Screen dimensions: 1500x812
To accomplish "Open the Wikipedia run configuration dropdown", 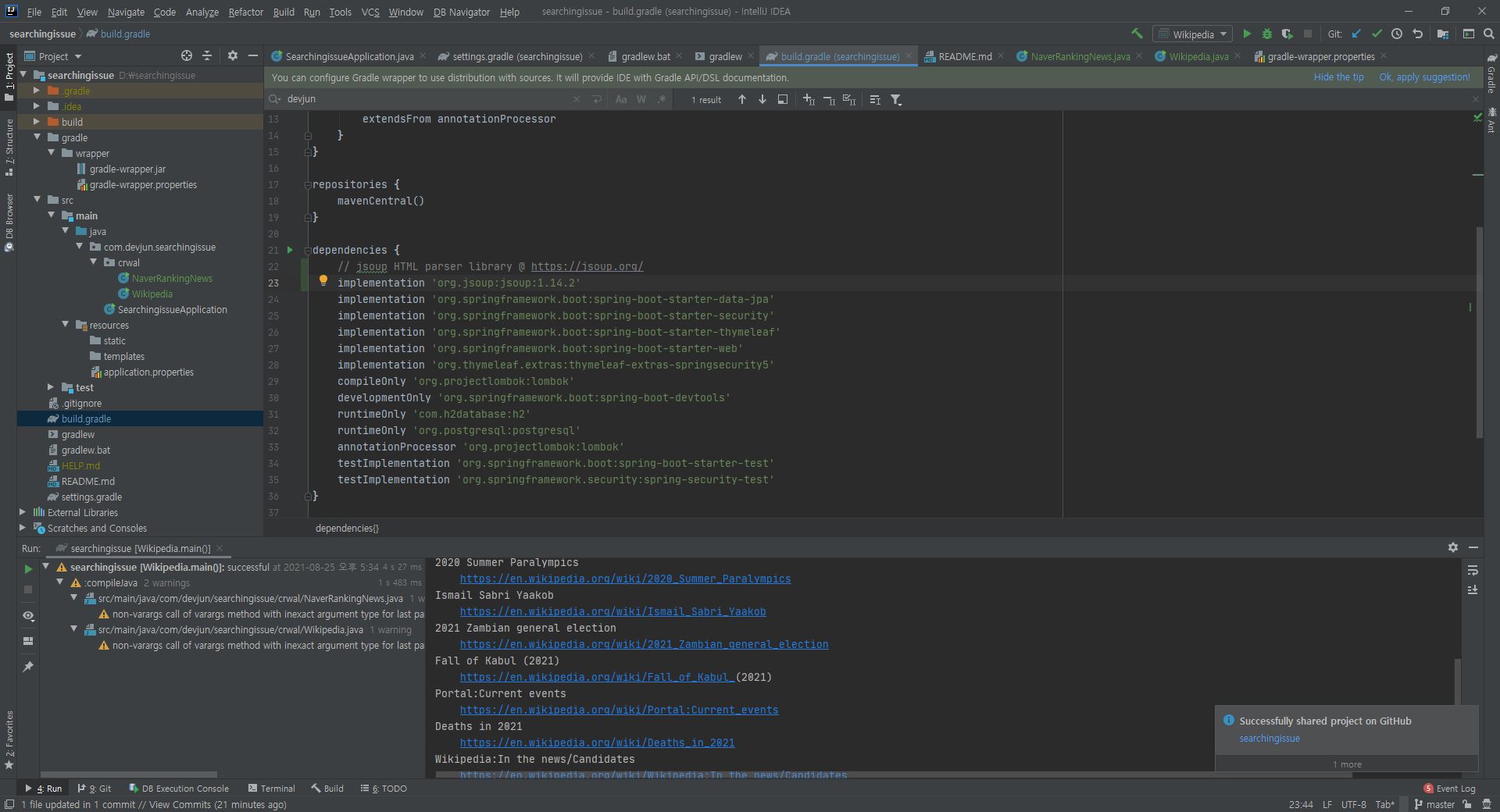I will 1192,34.
